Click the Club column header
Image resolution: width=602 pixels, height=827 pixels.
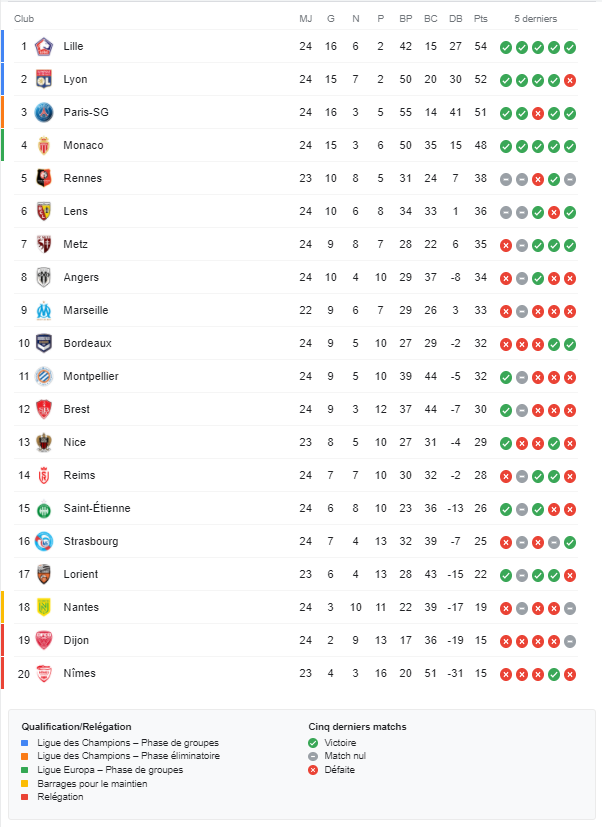[24, 19]
